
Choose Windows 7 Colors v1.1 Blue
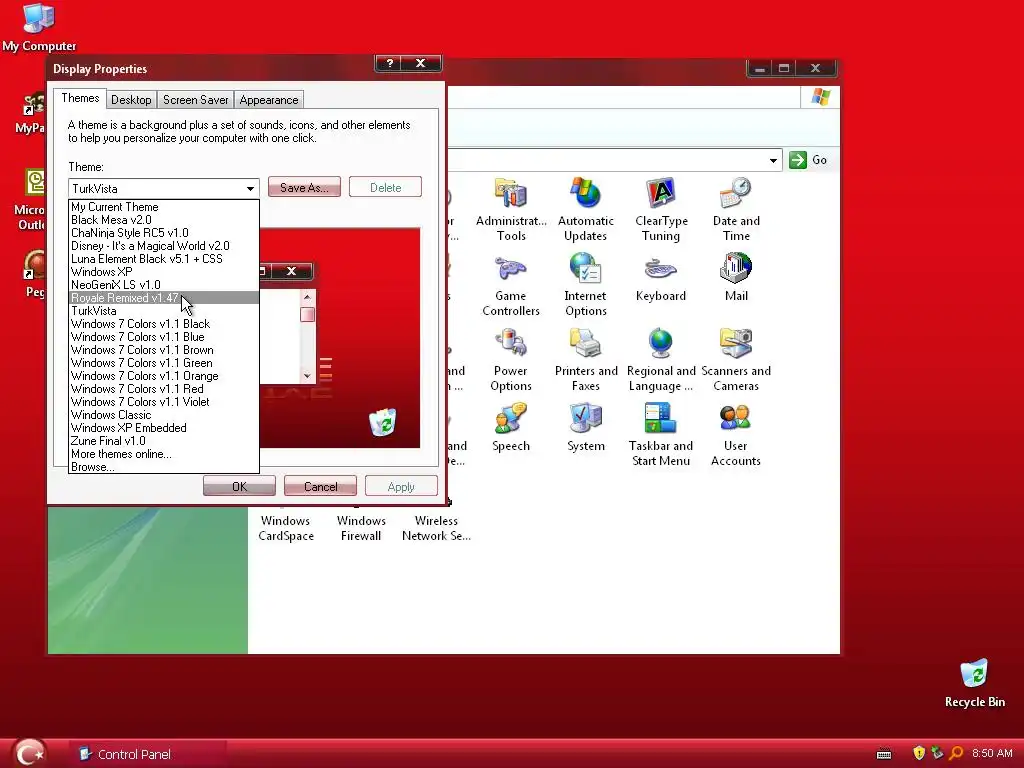[164, 337]
